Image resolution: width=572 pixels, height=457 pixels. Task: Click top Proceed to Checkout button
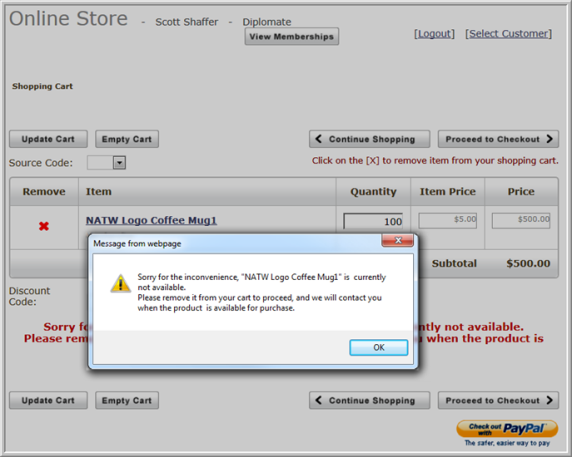click(498, 139)
